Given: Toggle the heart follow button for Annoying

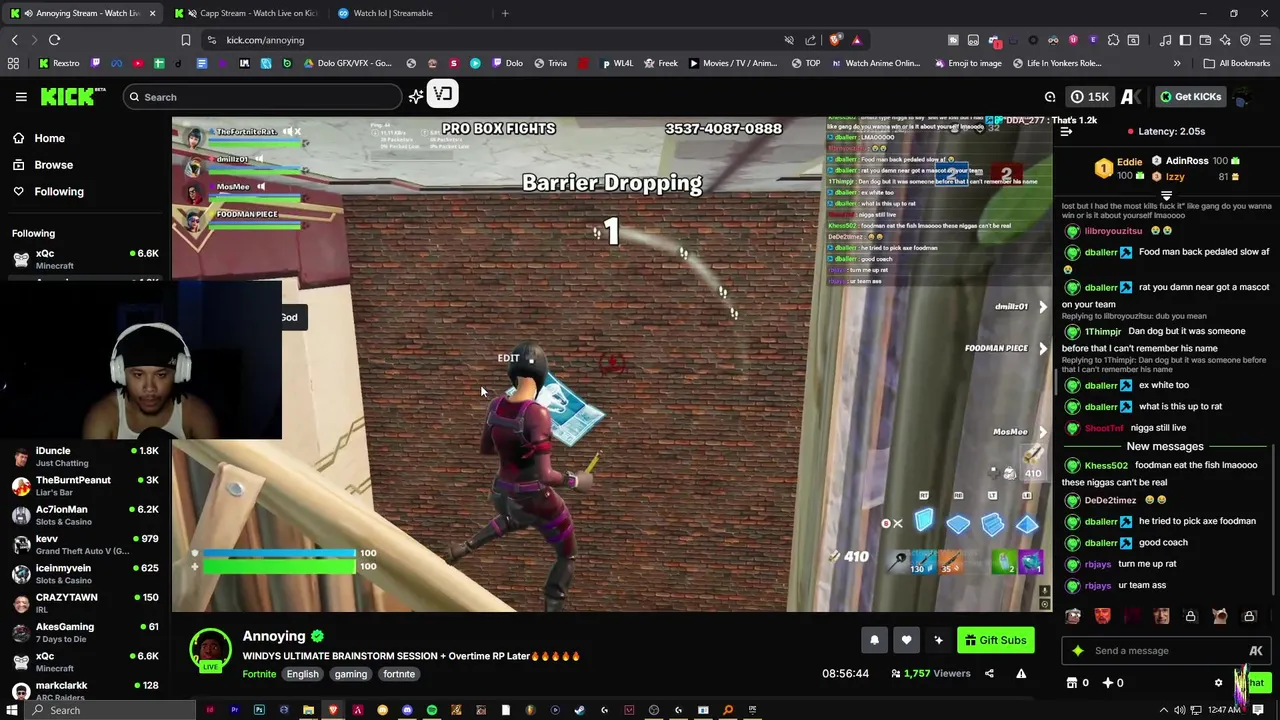Looking at the screenshot, I should (906, 640).
